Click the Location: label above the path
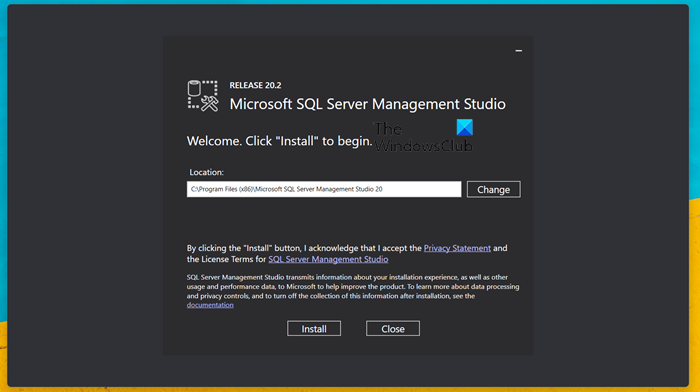The image size is (700, 392). [206, 172]
